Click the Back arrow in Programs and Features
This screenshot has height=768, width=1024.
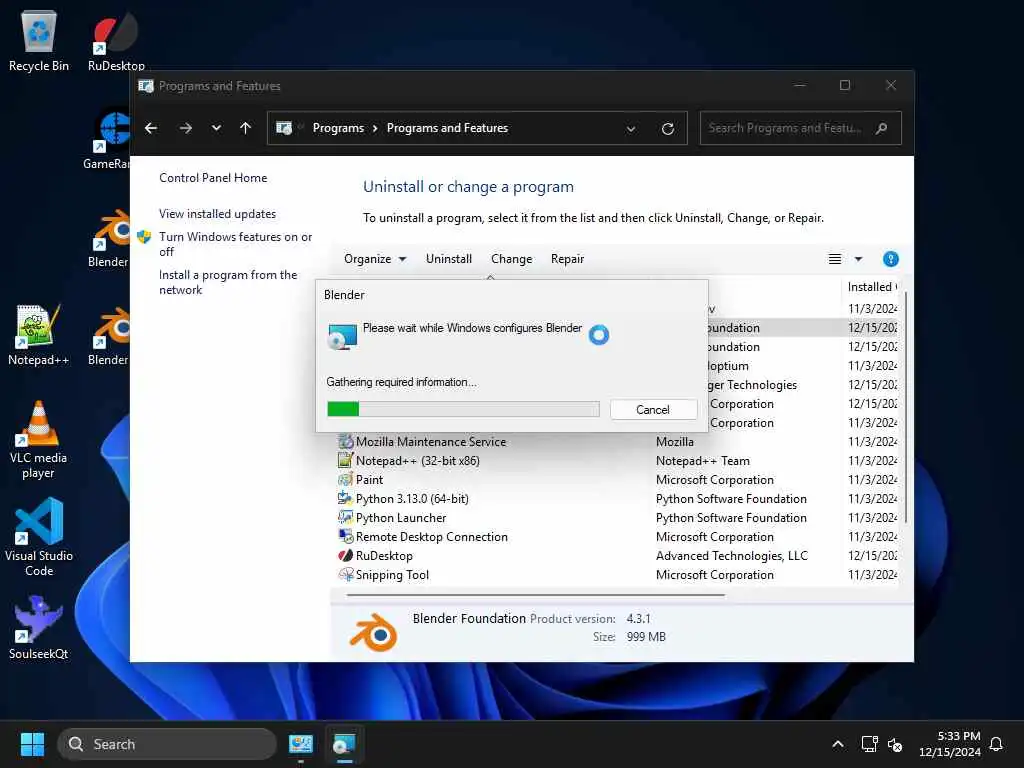click(151, 128)
